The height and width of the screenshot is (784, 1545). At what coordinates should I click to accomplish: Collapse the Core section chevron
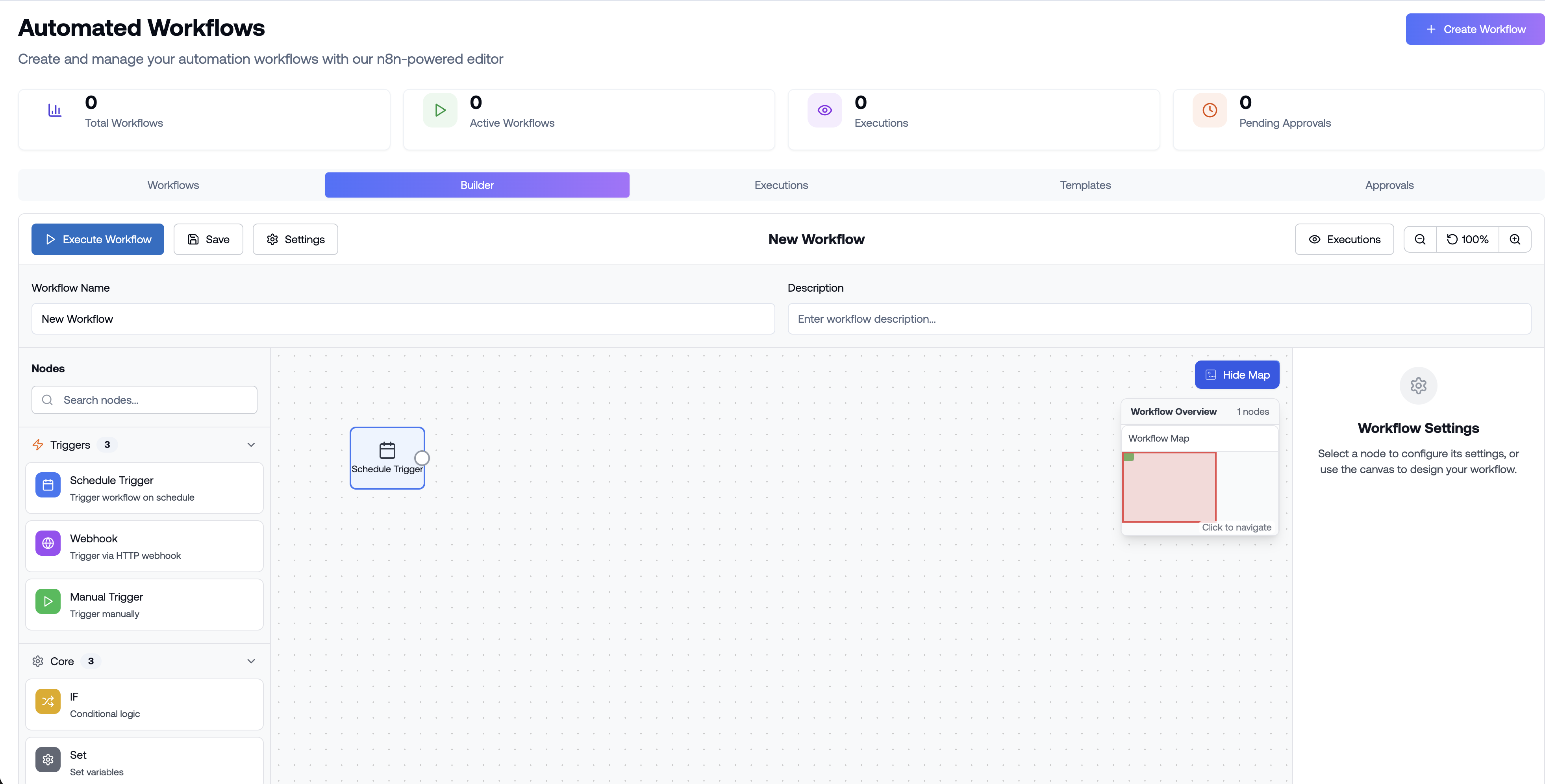(251, 661)
